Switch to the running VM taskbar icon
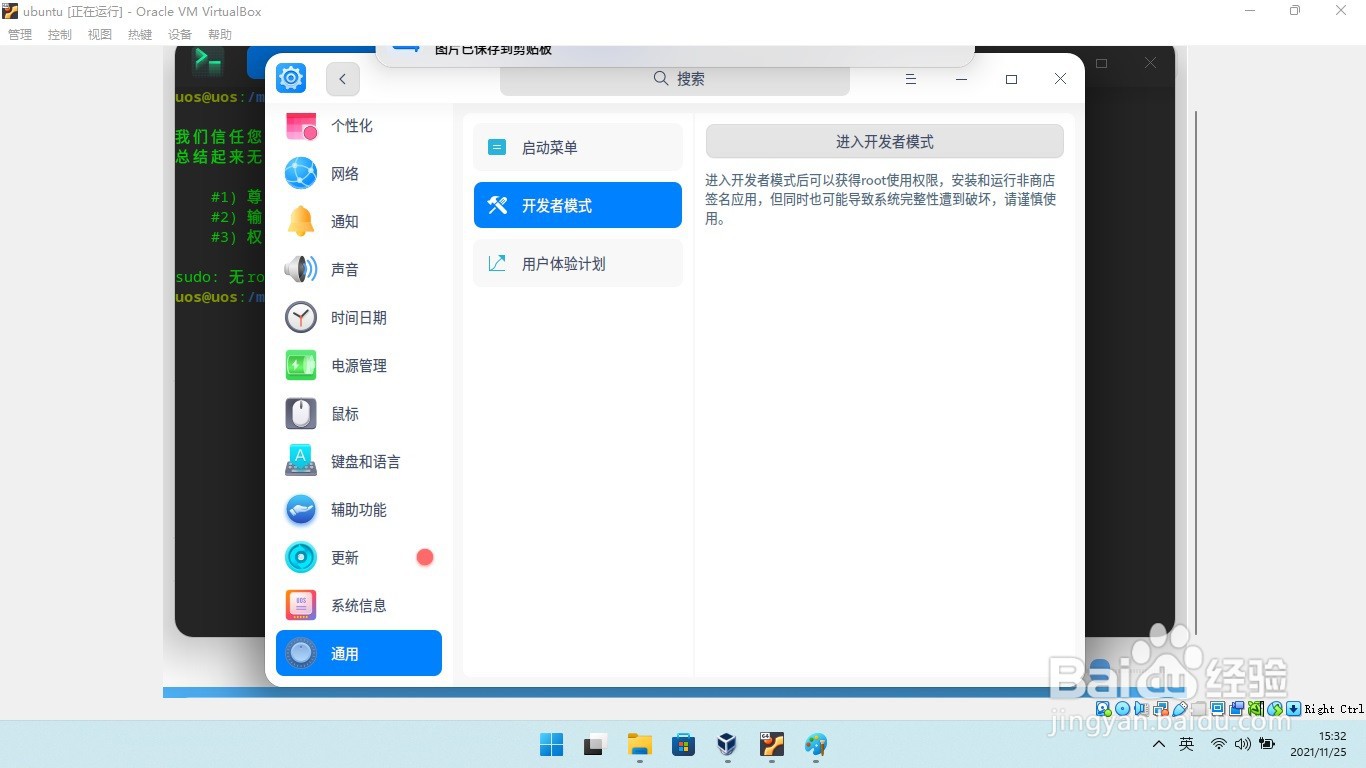This screenshot has width=1366, height=768. click(771, 744)
